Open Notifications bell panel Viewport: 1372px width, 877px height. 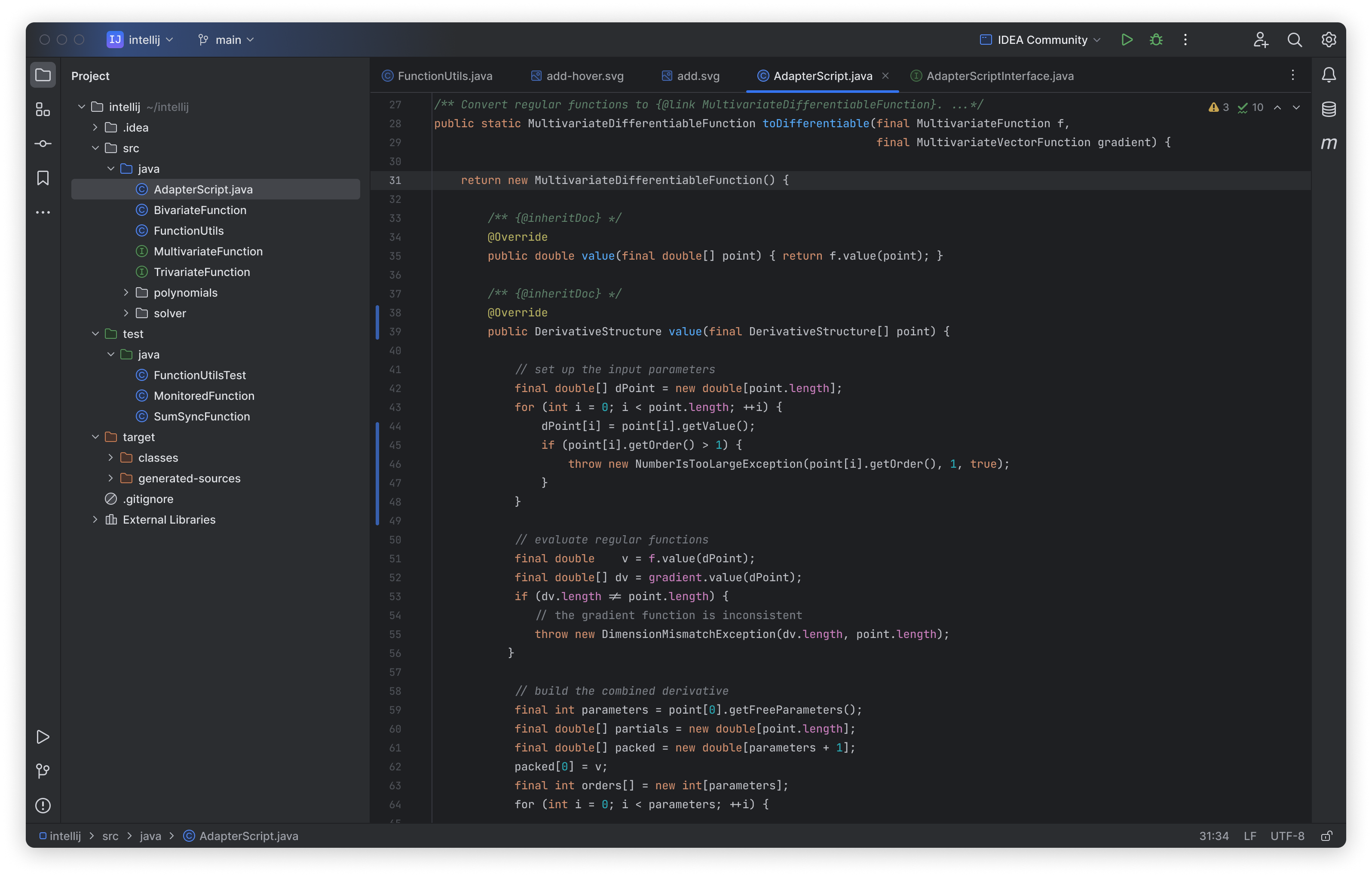(x=1329, y=75)
